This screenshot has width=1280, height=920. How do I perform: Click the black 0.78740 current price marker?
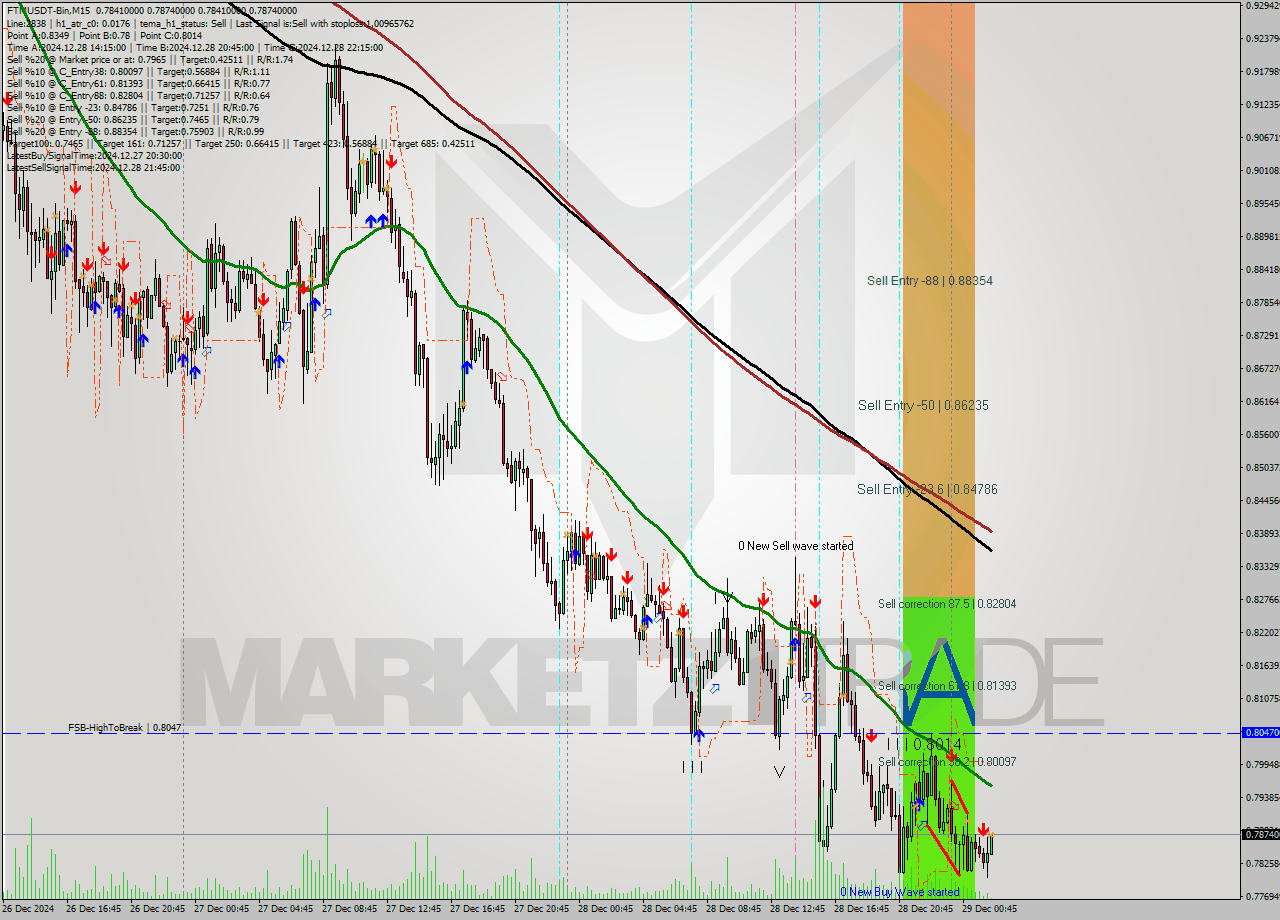1261,834
